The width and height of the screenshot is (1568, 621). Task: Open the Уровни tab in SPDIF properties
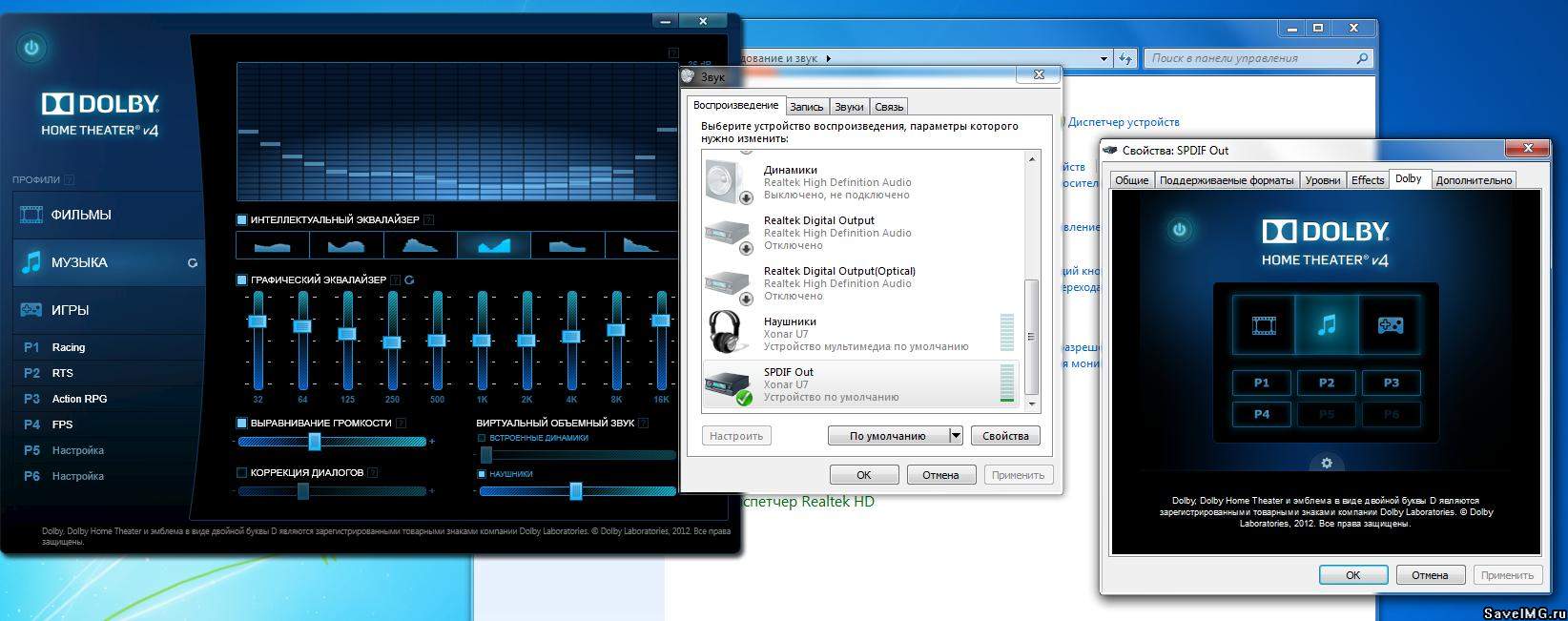[x=1322, y=180]
